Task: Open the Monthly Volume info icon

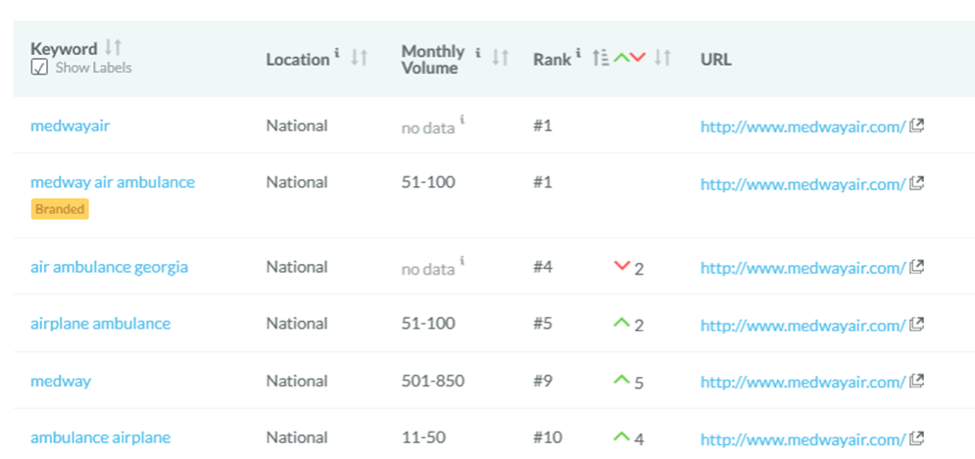Action: [478, 52]
